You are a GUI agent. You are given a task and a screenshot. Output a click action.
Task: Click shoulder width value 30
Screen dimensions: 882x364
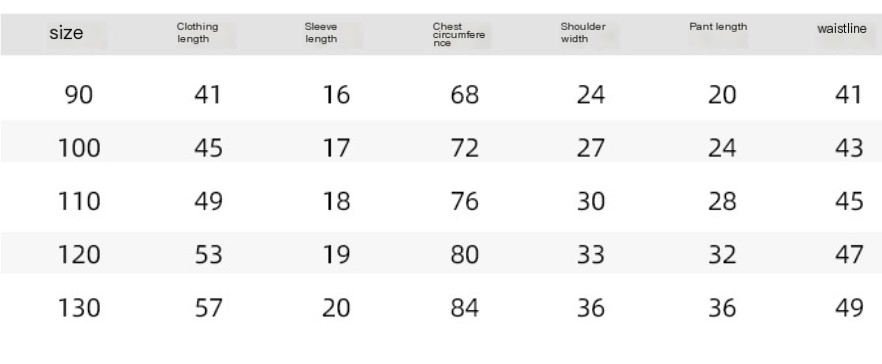pos(591,201)
